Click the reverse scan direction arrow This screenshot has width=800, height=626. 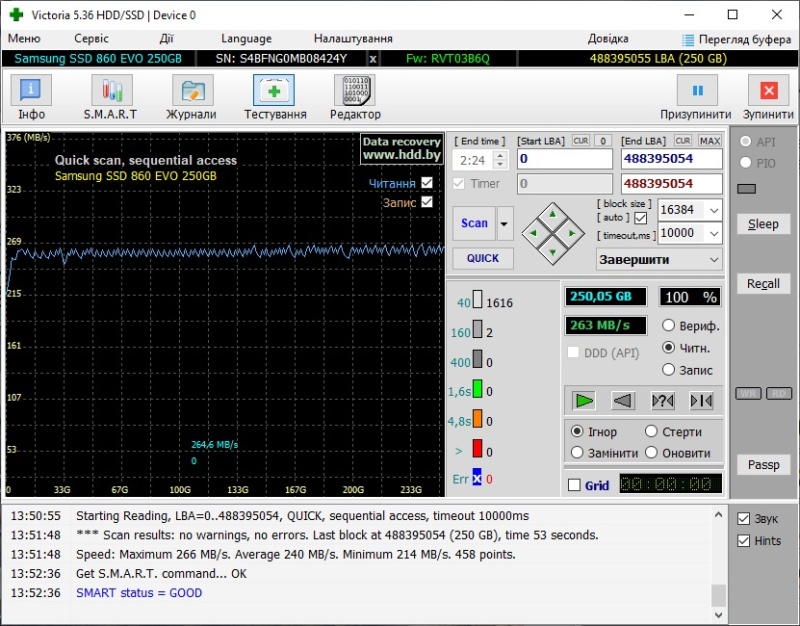click(623, 401)
